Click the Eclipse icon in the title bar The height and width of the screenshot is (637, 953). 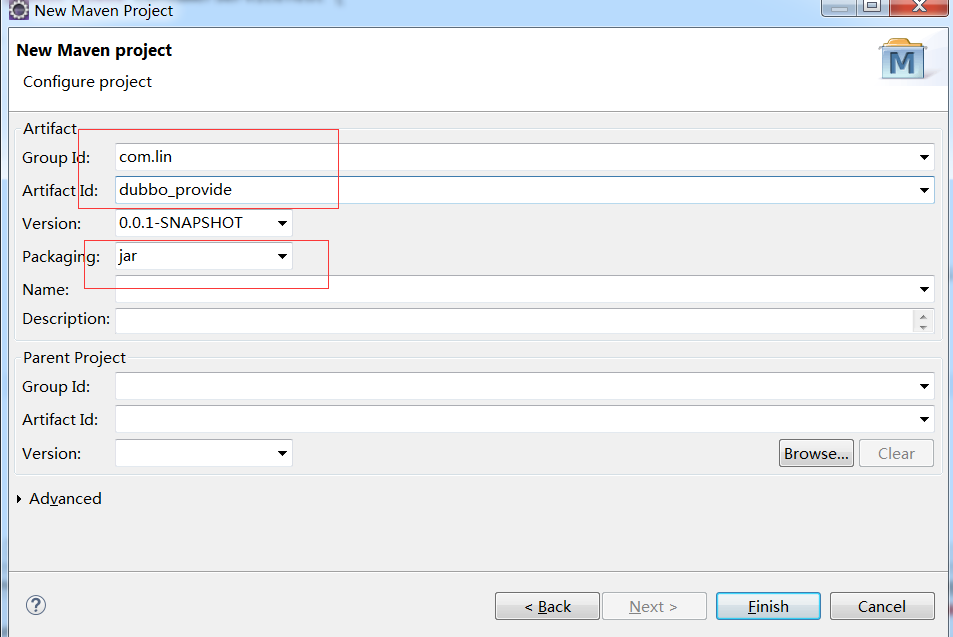click(18, 10)
